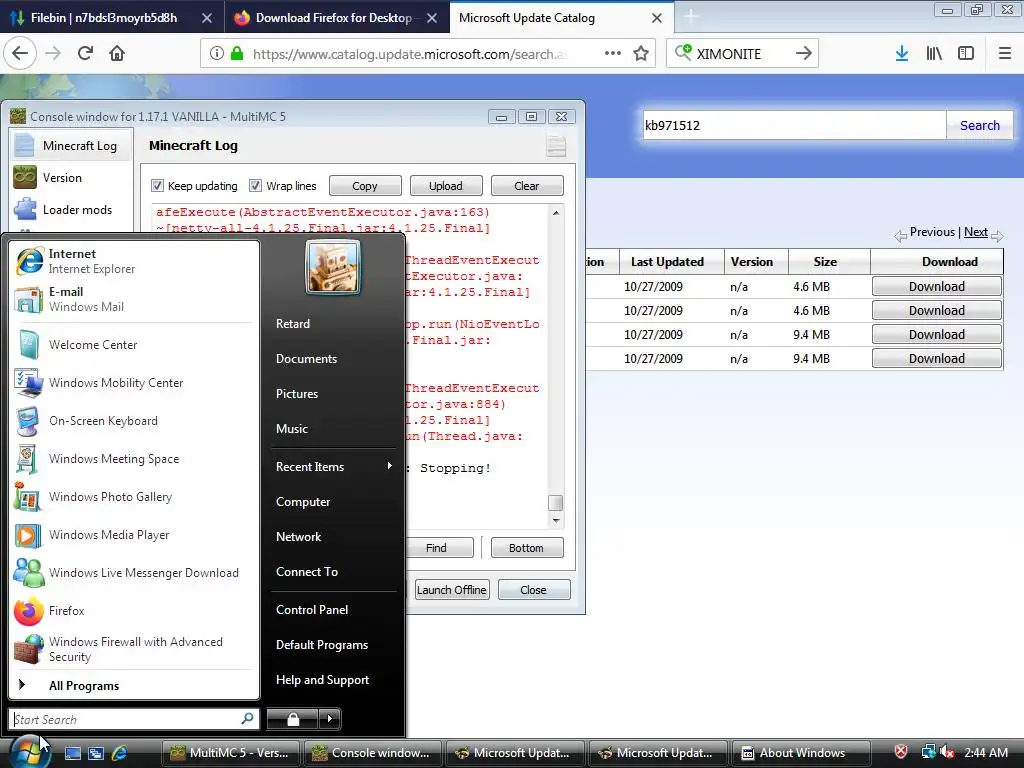The image size is (1024, 768).
Task: Click the Start Search field
Action: 134,719
